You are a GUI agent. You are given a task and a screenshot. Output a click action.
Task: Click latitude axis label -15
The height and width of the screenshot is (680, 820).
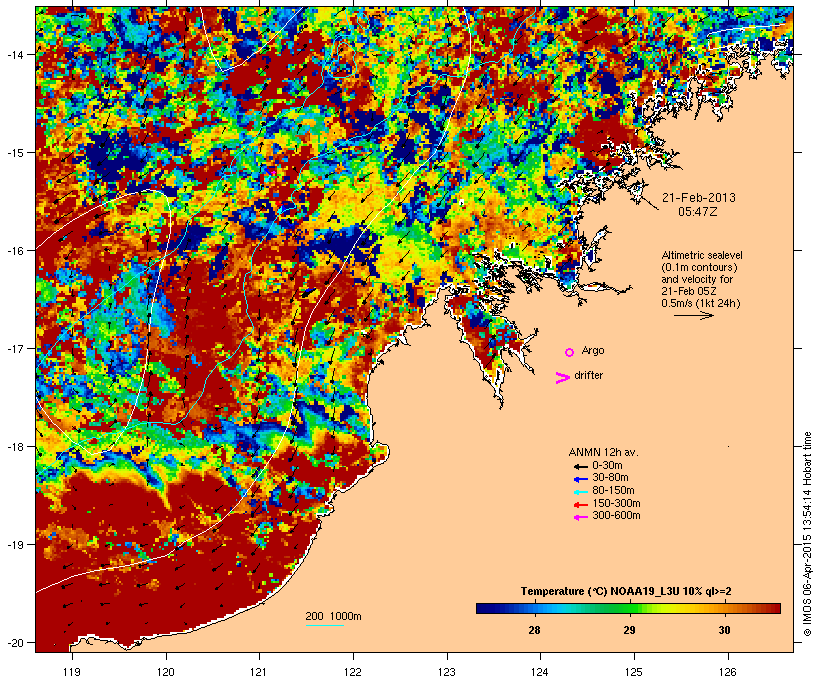coord(14,153)
